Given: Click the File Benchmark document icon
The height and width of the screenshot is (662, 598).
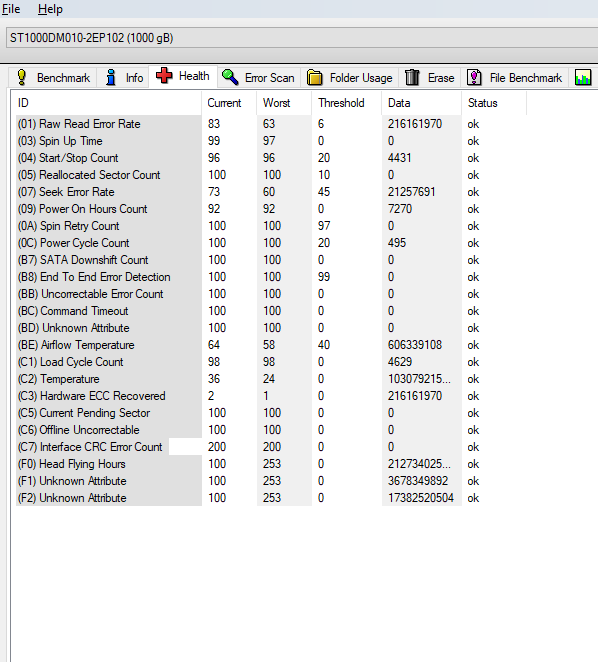Looking at the screenshot, I should tap(474, 78).
